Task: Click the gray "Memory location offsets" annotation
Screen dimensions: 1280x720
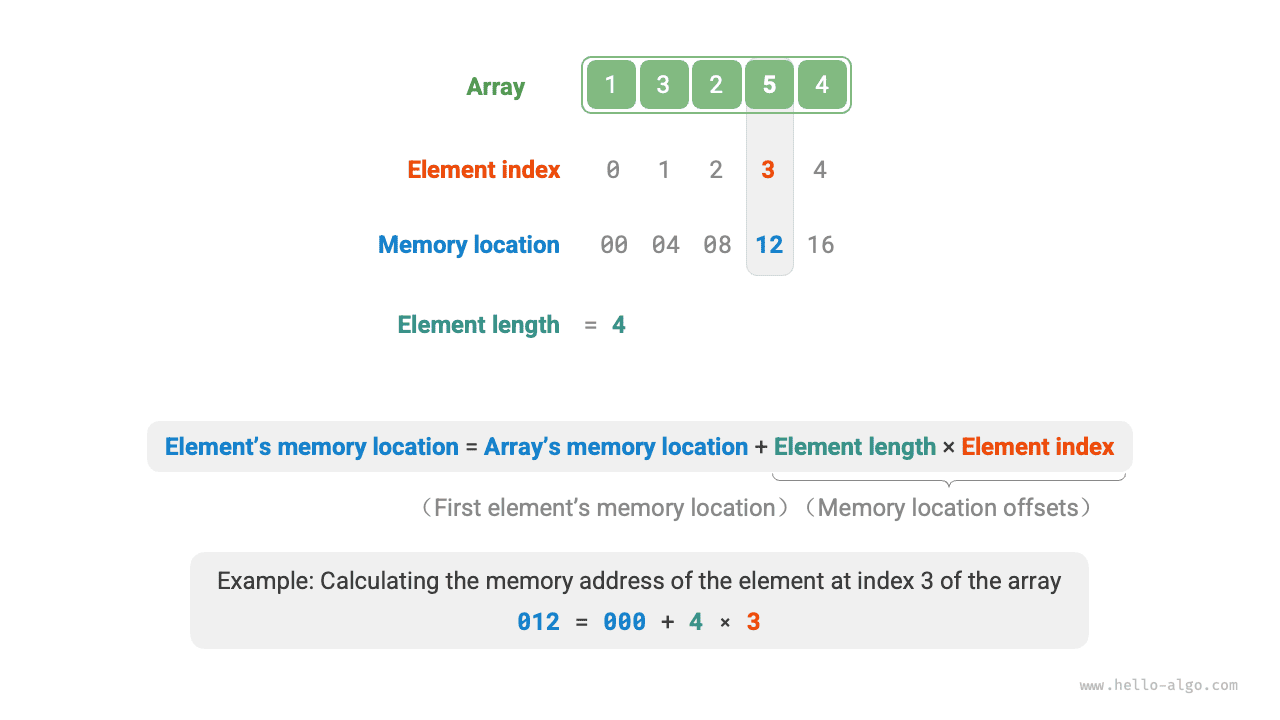Action: click(948, 508)
